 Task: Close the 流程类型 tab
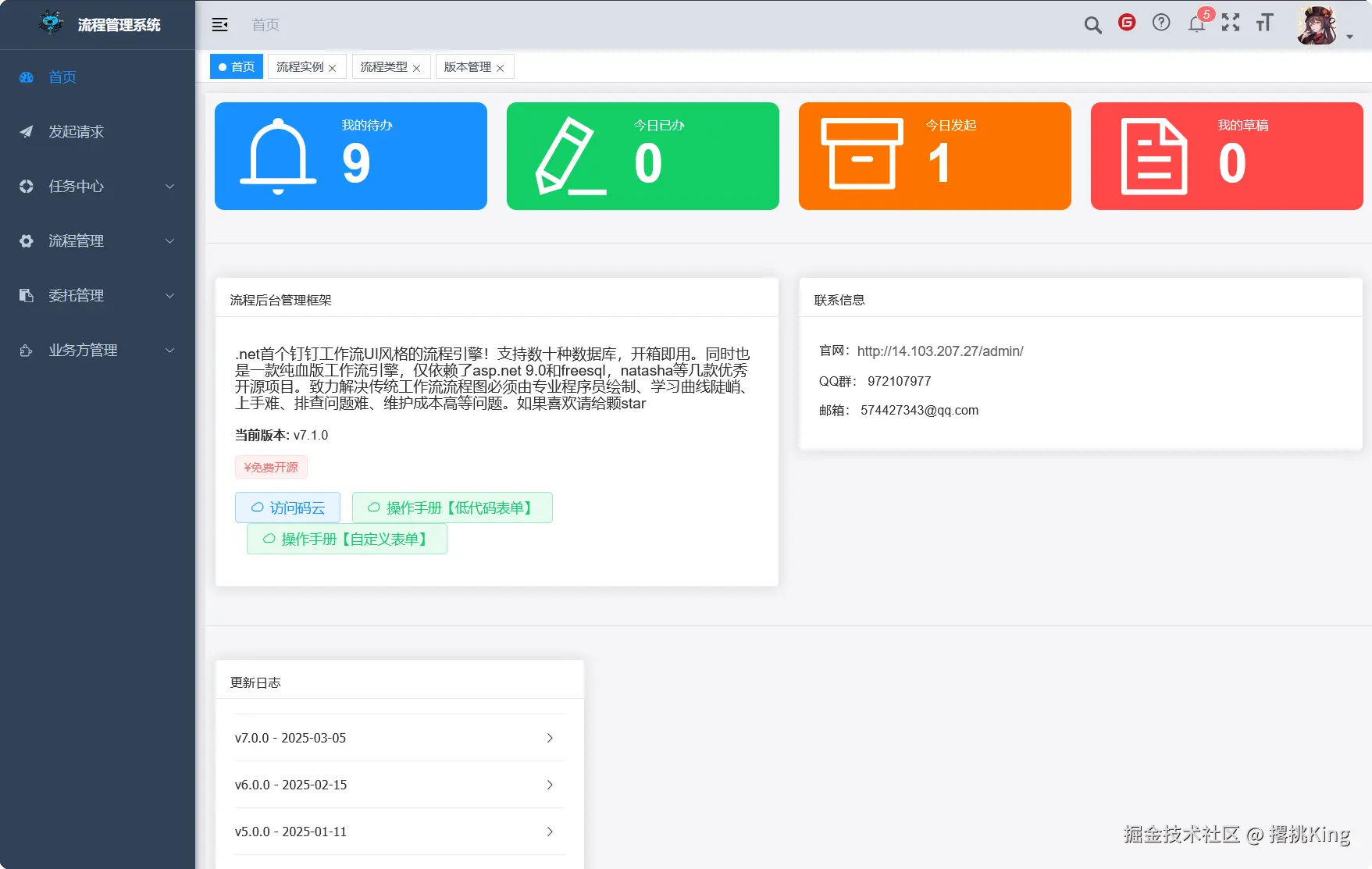pos(417,68)
